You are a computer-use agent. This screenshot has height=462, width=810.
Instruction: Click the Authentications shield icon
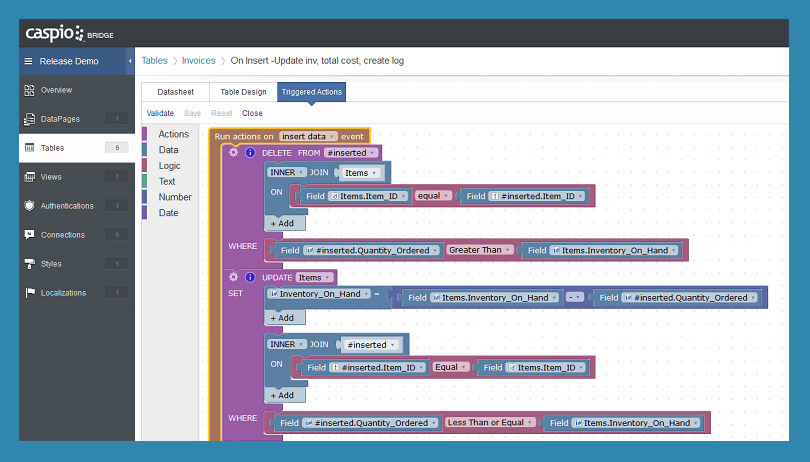click(x=29, y=206)
